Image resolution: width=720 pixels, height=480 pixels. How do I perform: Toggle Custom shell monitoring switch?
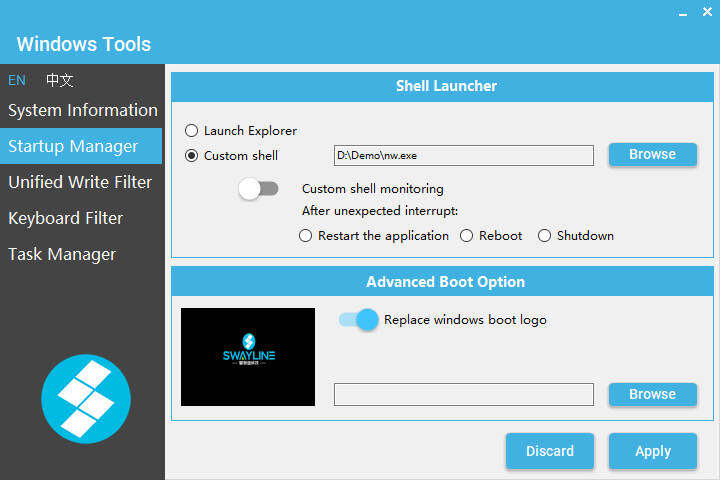point(259,189)
